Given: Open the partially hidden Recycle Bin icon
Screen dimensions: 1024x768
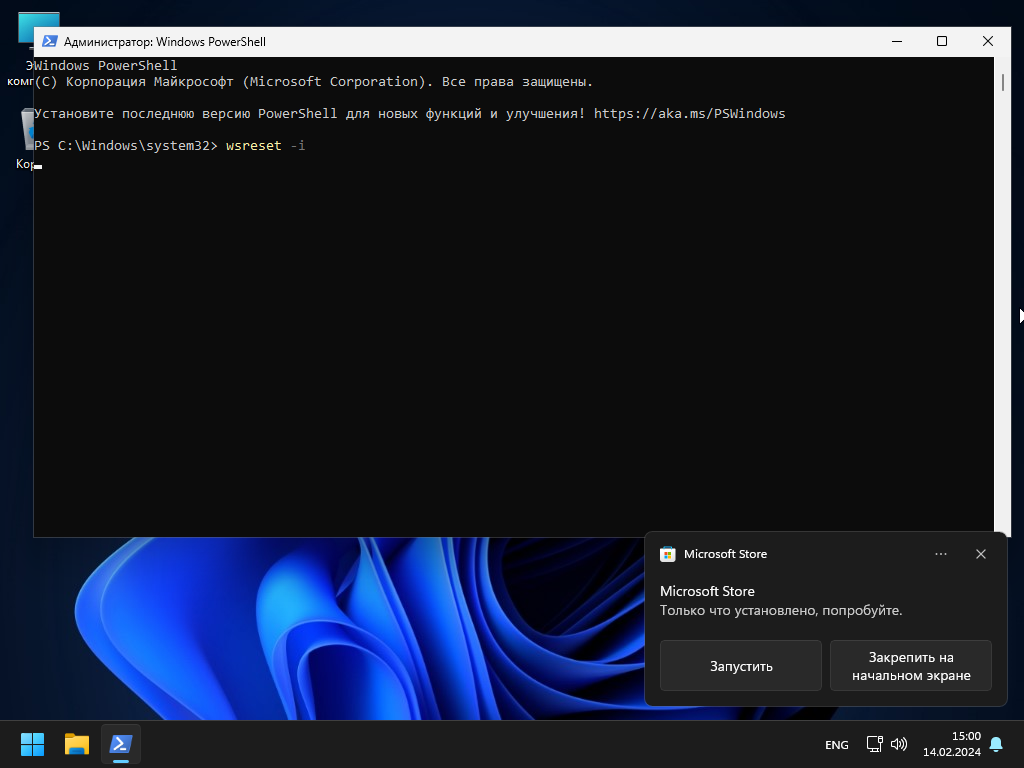Looking at the screenshot, I should 26,130.
